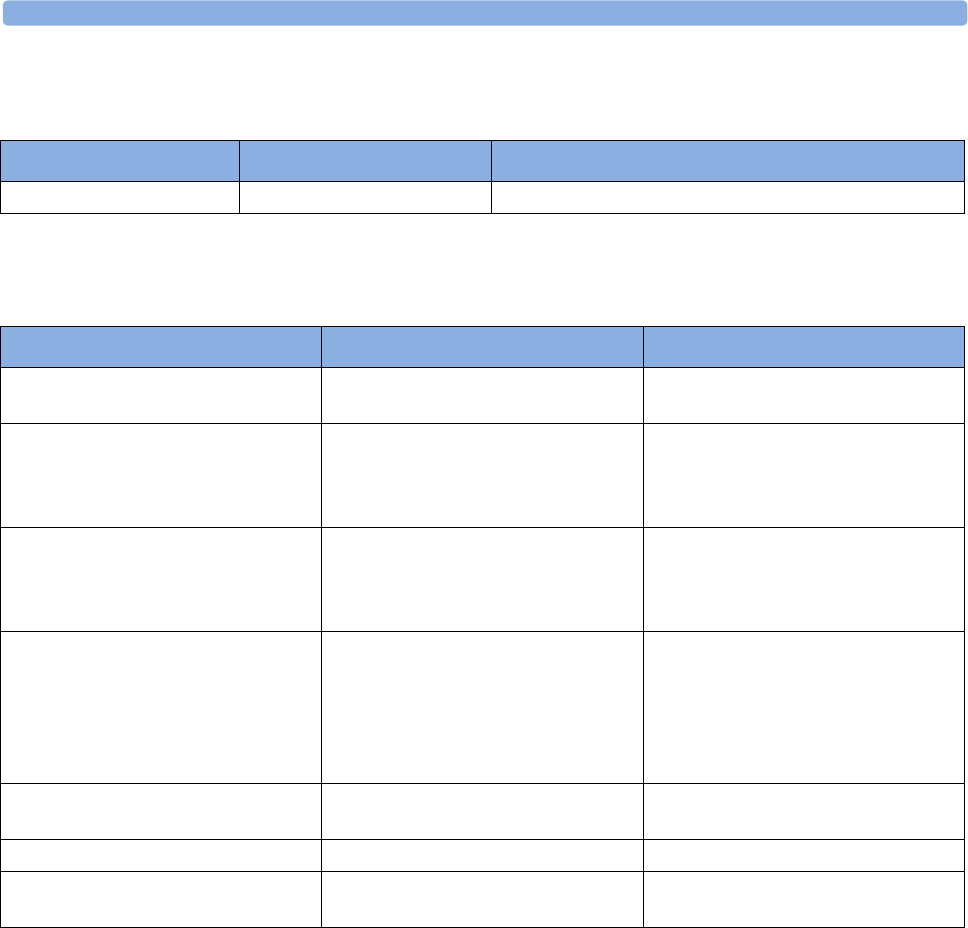Click first white cell in upper table
The height and width of the screenshot is (928, 968).
pos(120,198)
